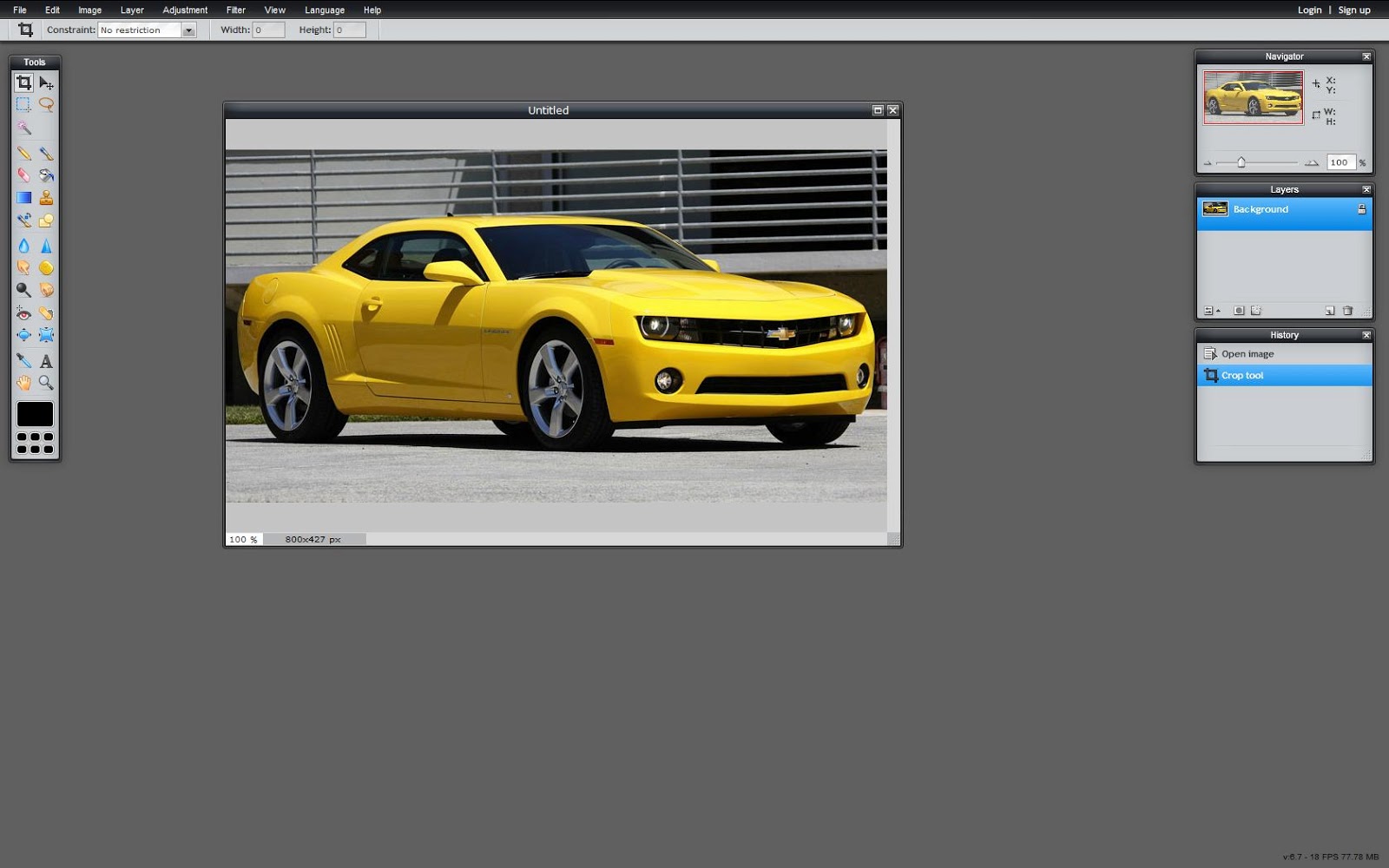Pick the Wand tool

click(x=23, y=127)
